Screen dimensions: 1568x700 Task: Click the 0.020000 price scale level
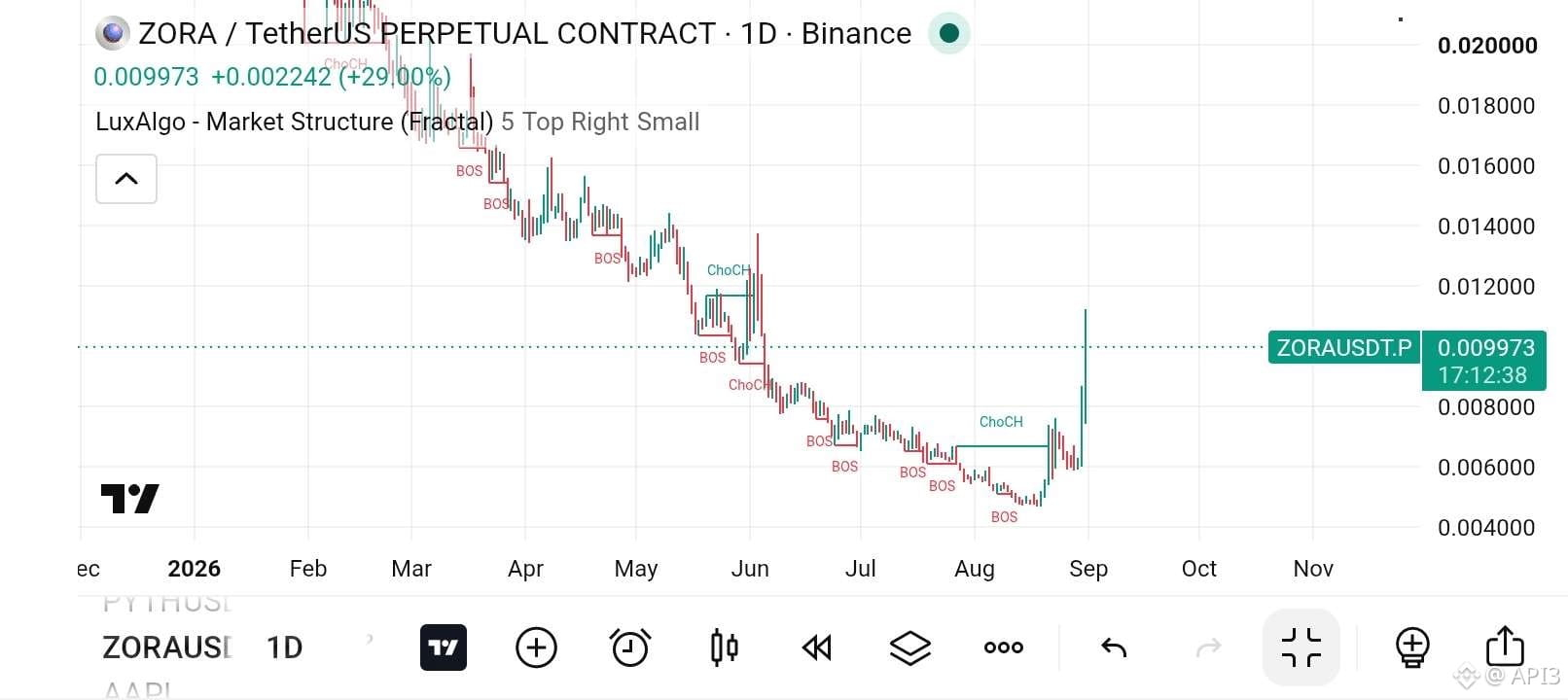[x=1487, y=46]
